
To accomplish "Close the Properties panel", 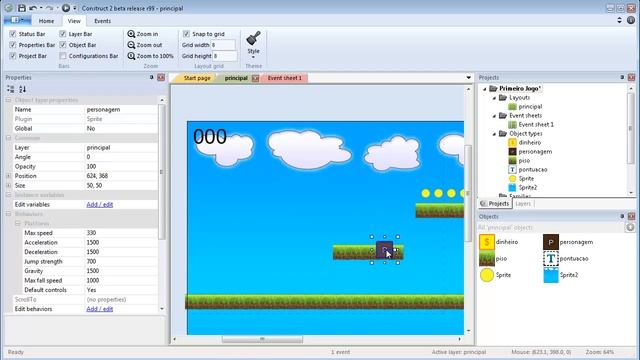I will coord(161,77).
